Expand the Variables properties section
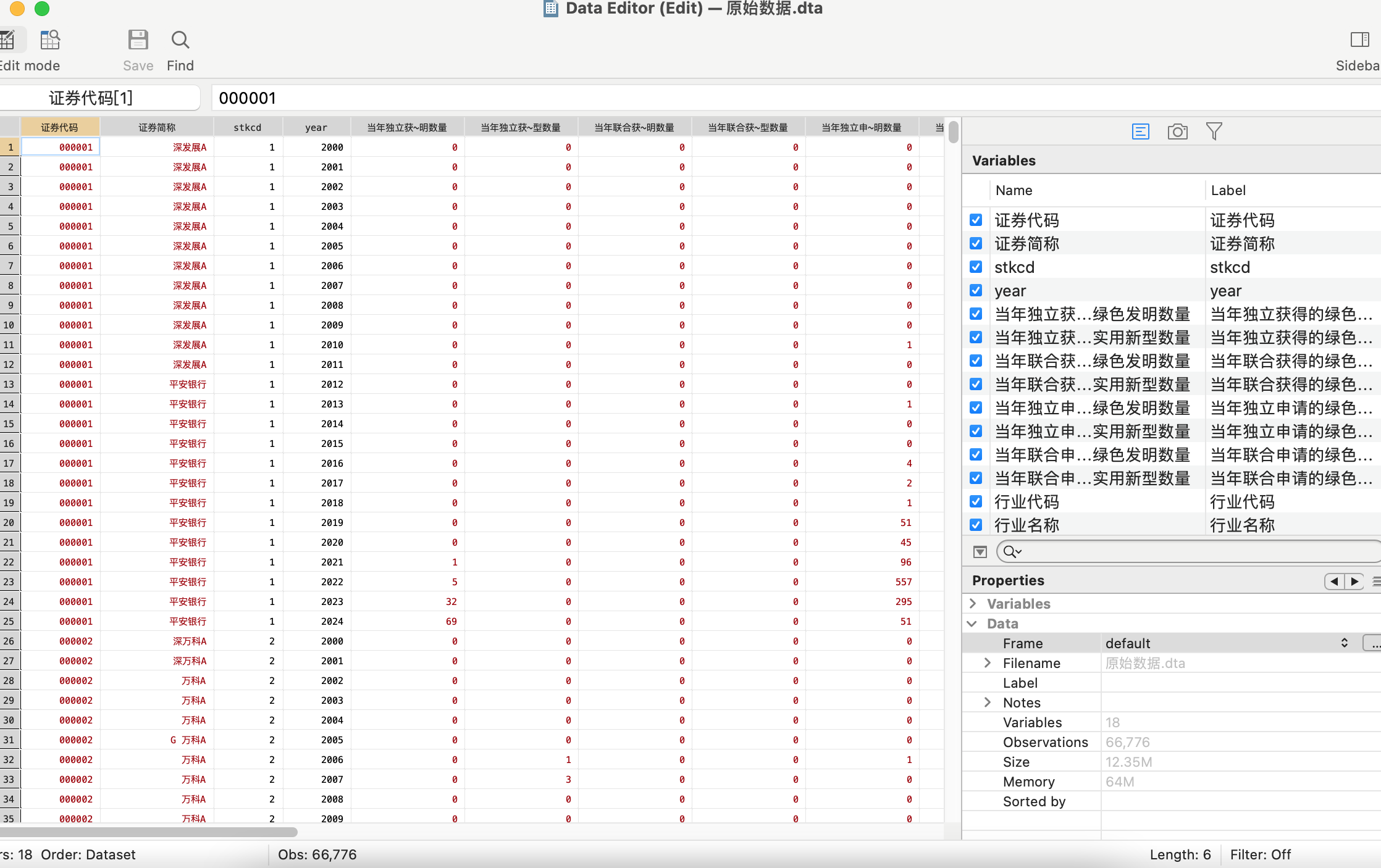This screenshot has height=868, width=1381. tap(973, 603)
